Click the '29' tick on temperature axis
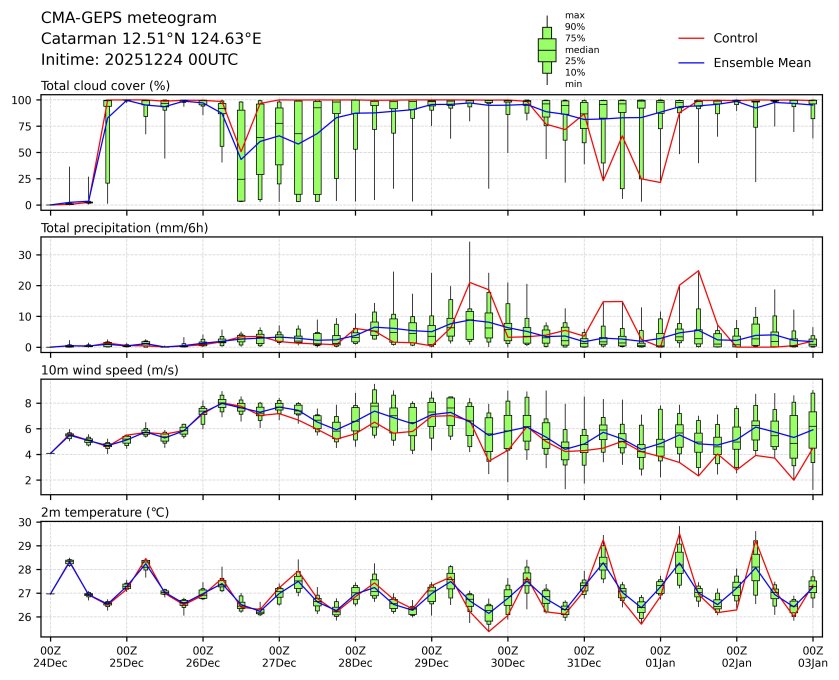 [29, 546]
